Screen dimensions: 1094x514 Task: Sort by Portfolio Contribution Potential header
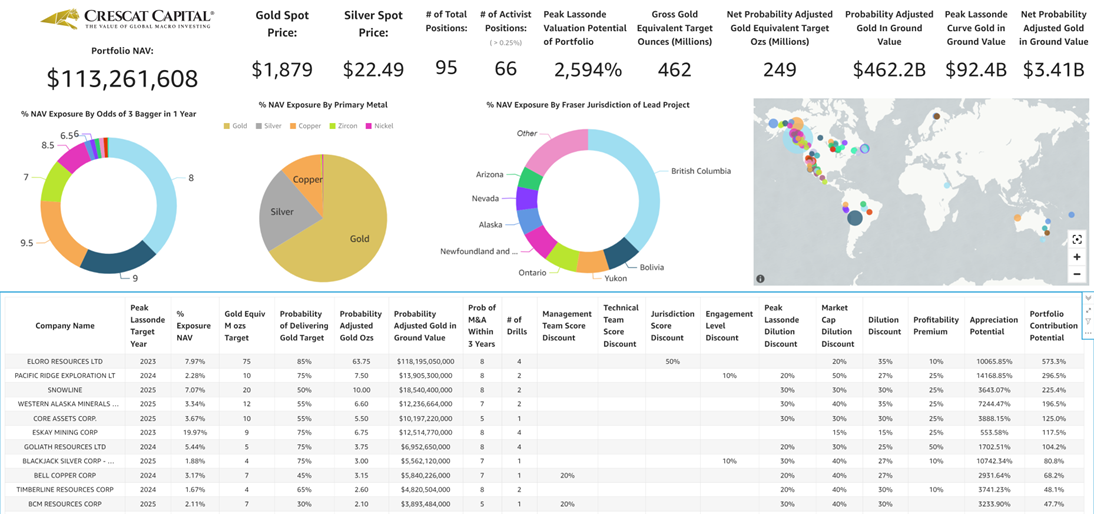click(1054, 326)
